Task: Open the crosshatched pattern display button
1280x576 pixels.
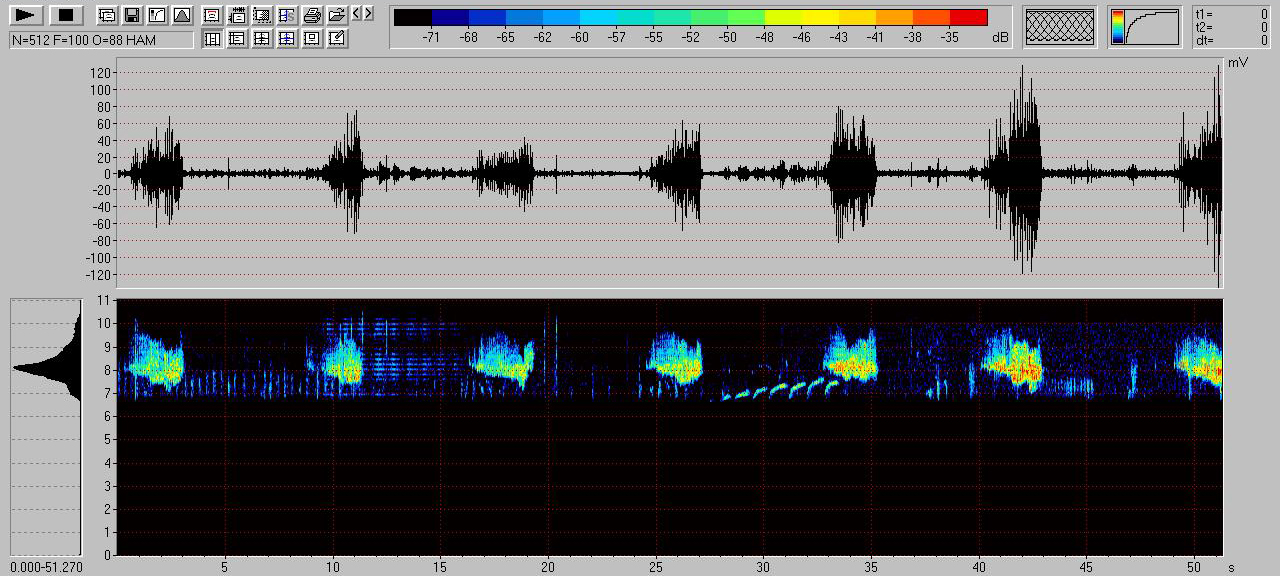Action: click(1060, 27)
